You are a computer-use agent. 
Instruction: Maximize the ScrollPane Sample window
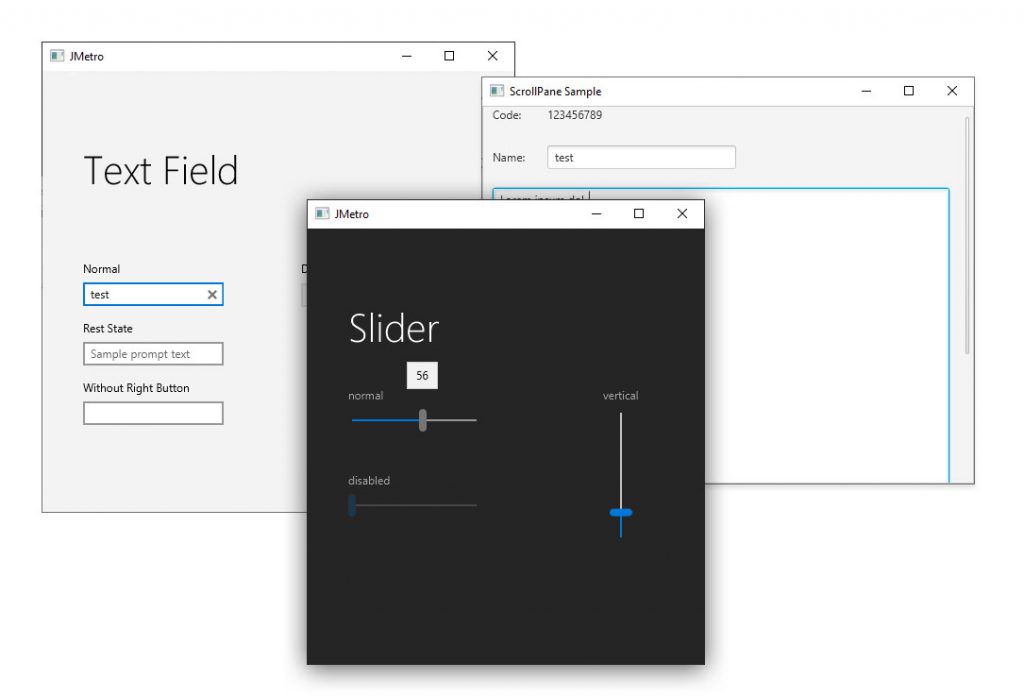point(909,91)
